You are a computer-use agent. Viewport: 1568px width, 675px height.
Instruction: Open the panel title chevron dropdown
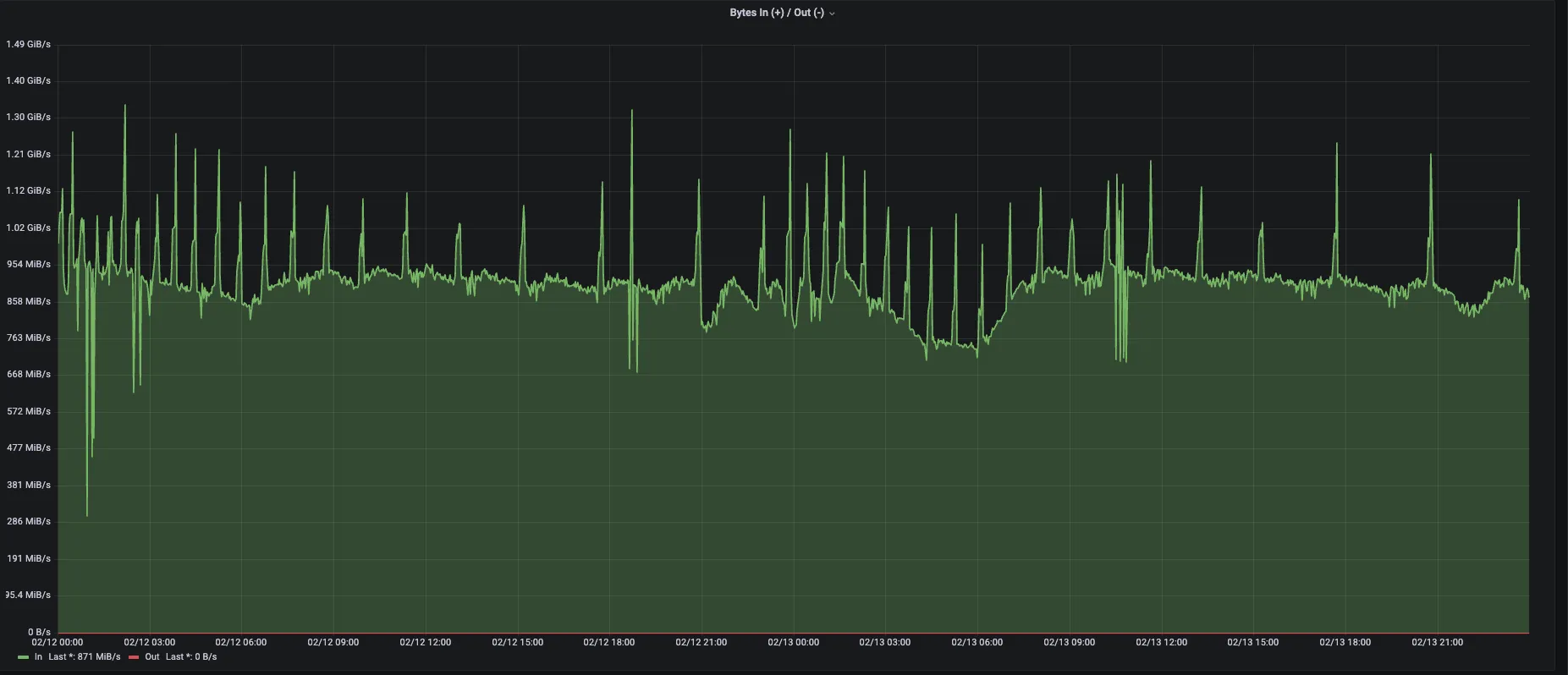(832, 14)
